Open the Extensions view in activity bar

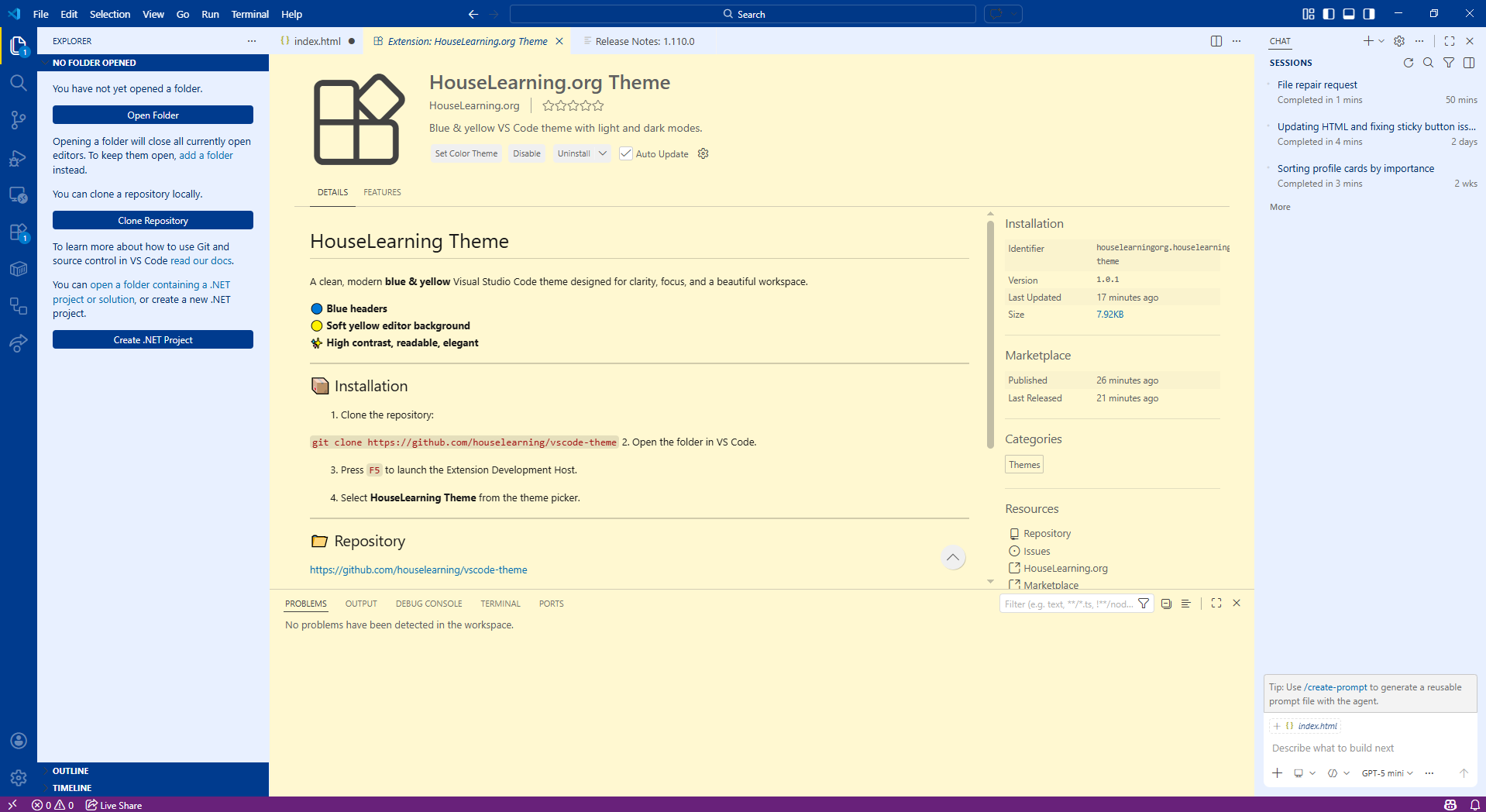point(19,232)
